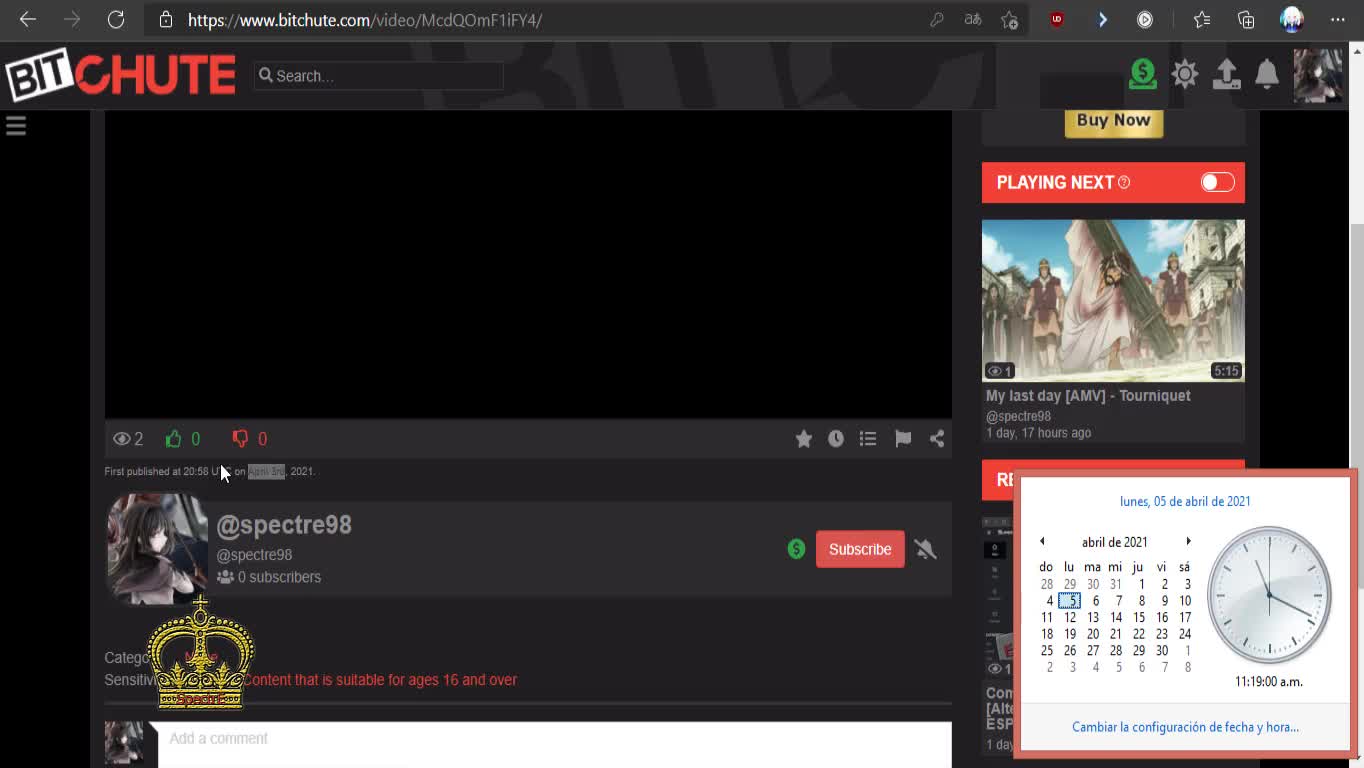Go to previous month in the calendar
The width and height of the screenshot is (1364, 768).
[x=1042, y=541]
